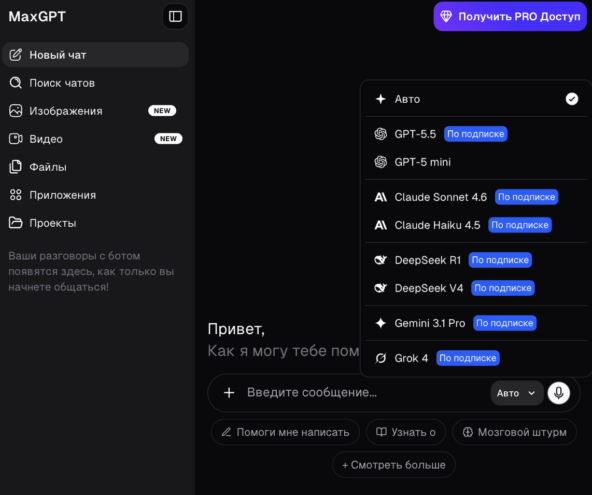592x495 pixels.
Task: Click the sparkle icon beside Авто
Action: [381, 99]
